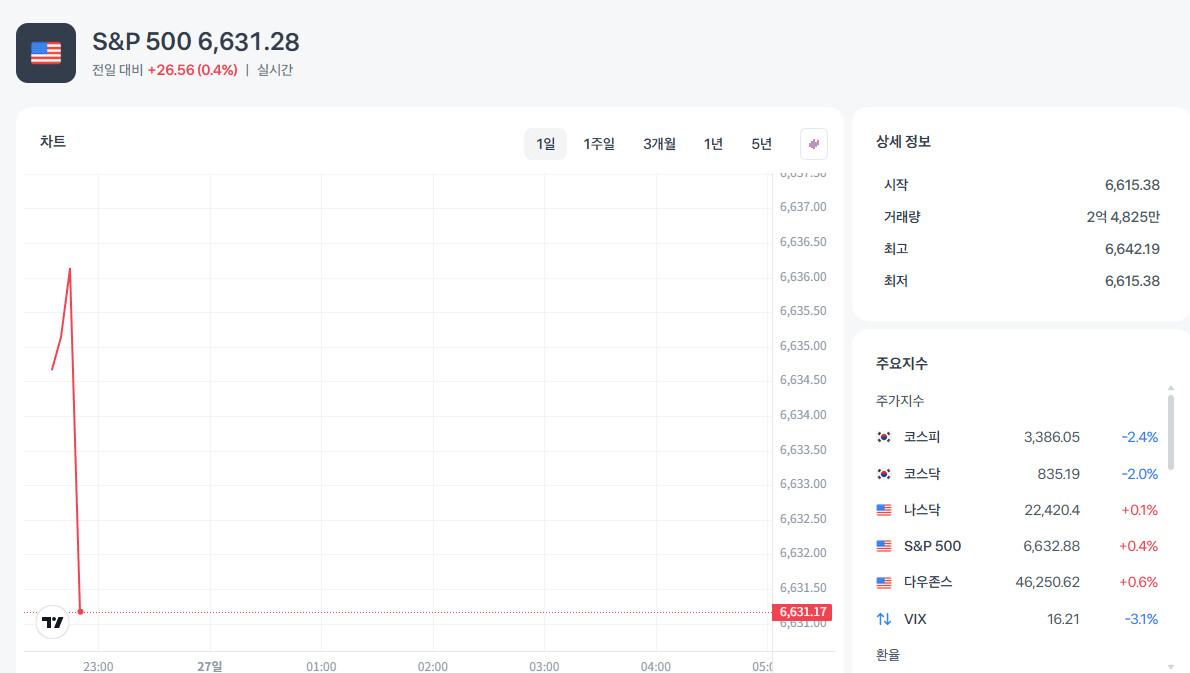Click the US flag beside 나스닥
Image resolution: width=1190 pixels, height=673 pixels.
[x=884, y=510]
